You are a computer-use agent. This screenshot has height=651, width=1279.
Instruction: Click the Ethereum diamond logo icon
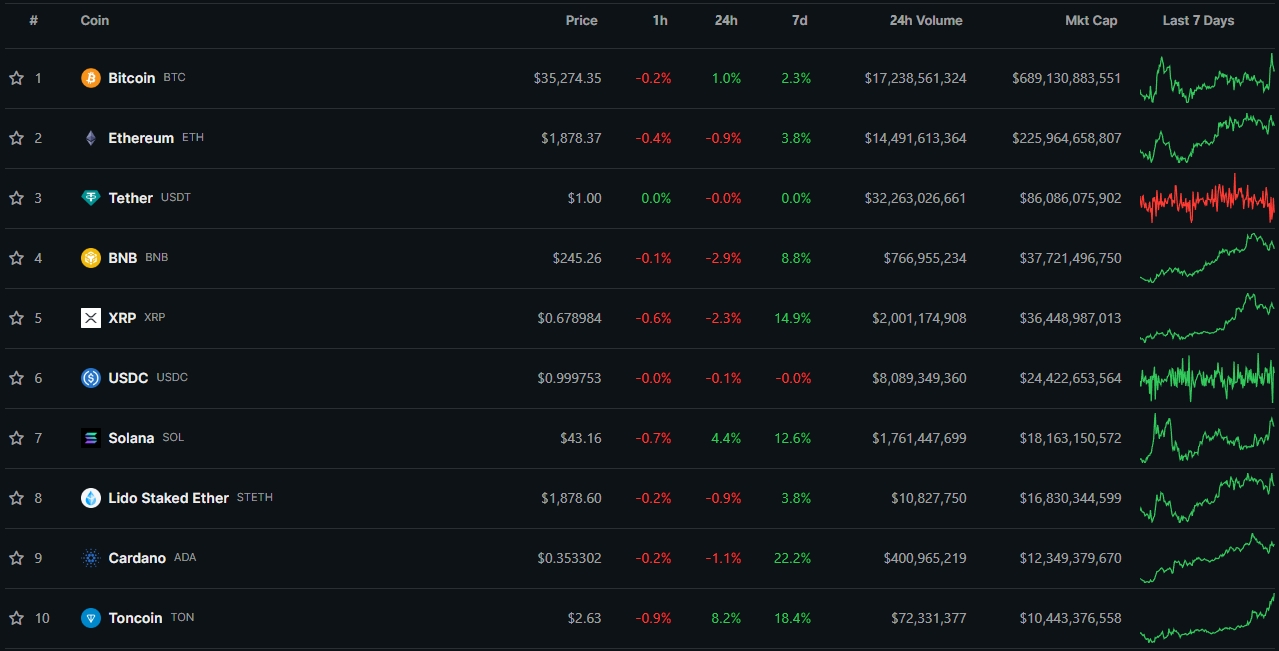[x=91, y=138]
